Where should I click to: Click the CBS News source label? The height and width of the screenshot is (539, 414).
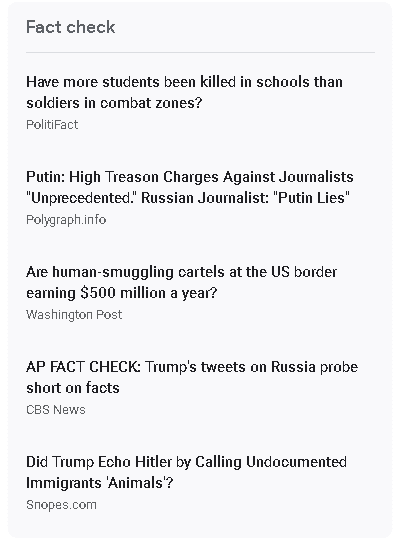tap(56, 410)
